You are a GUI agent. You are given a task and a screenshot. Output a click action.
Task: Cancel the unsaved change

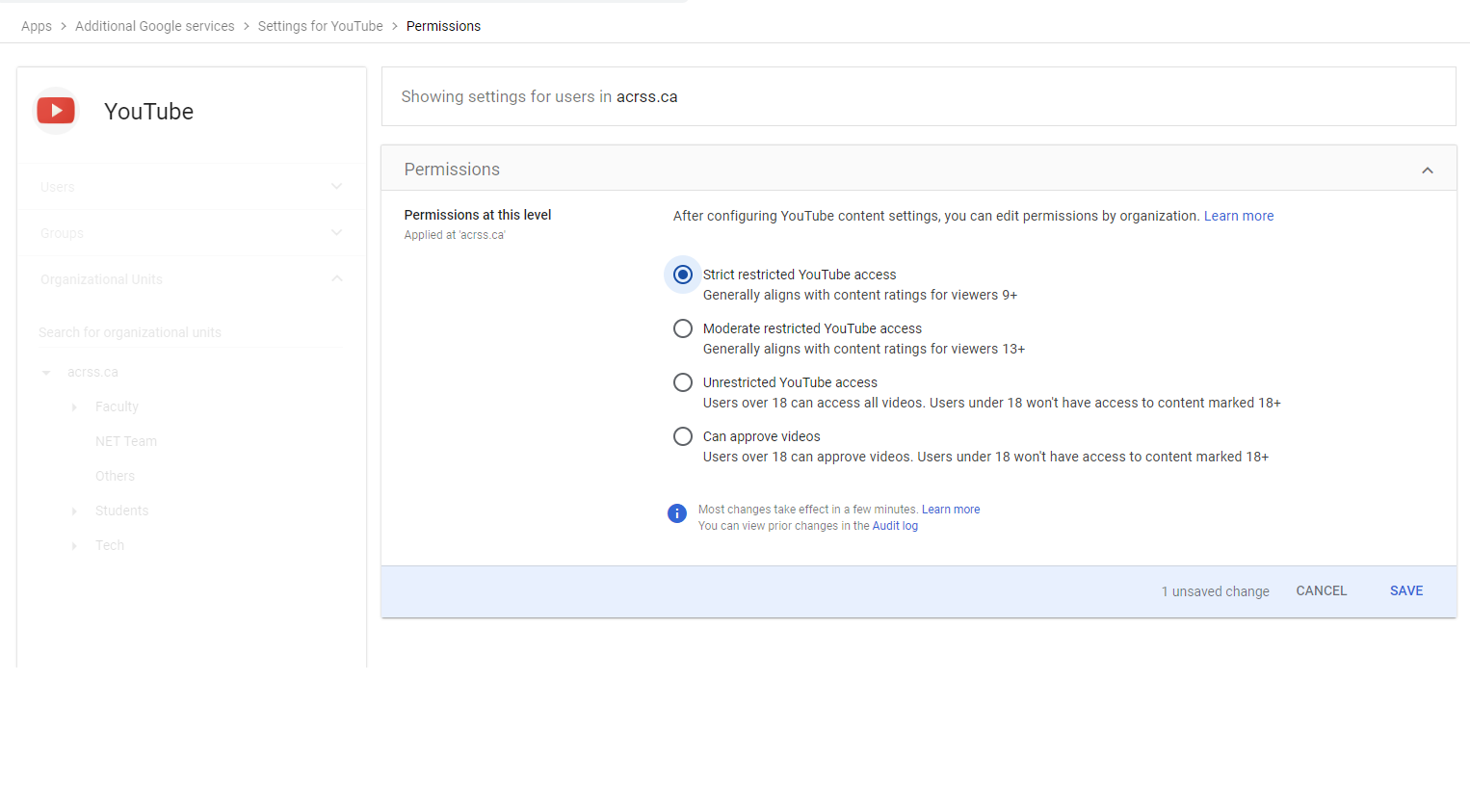1322,590
